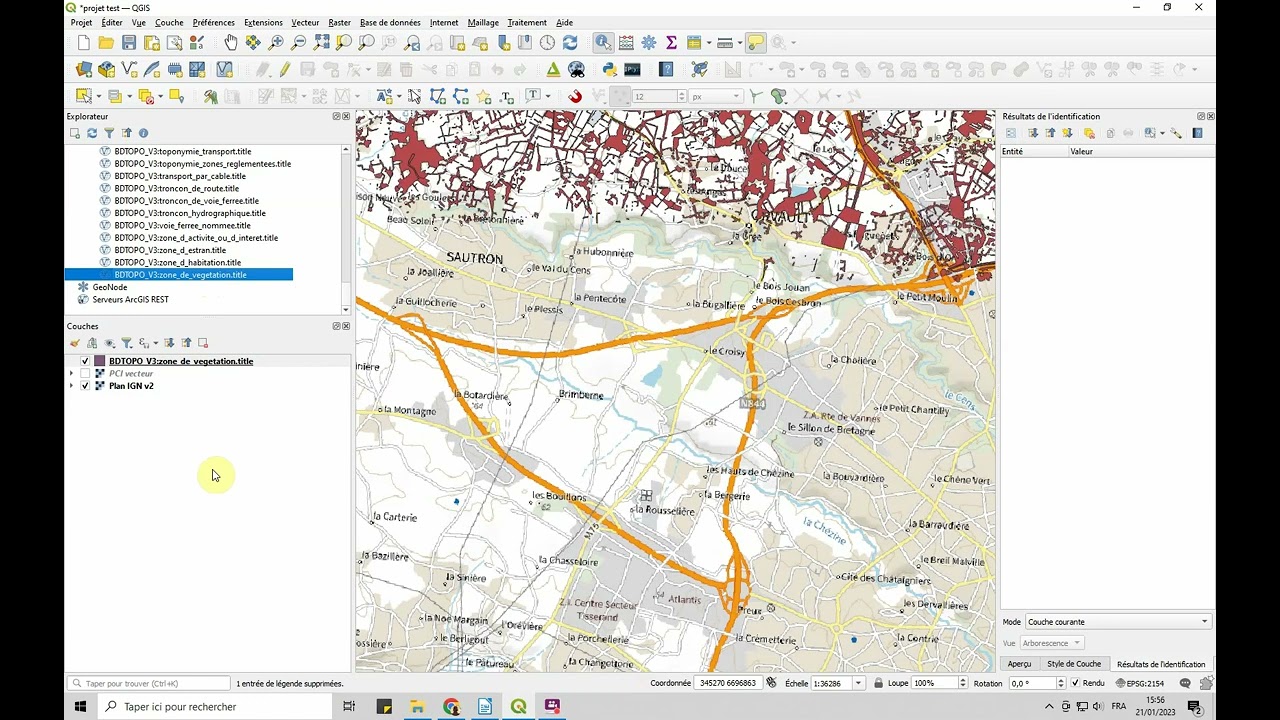Open the Statistical Summary sigma icon

pyautogui.click(x=671, y=43)
